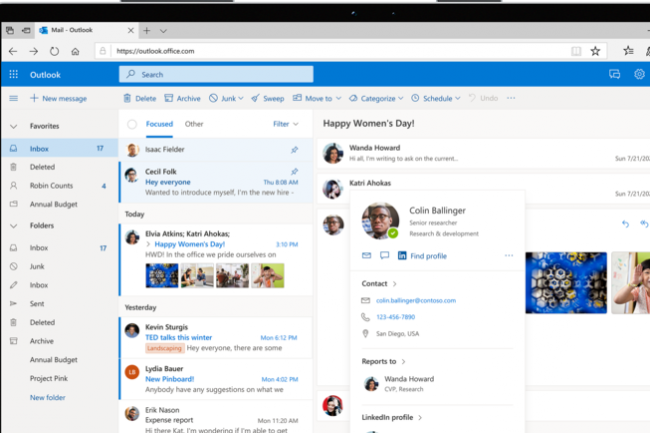Click New message button
Viewport: 650px width, 433px height.
[x=58, y=98]
